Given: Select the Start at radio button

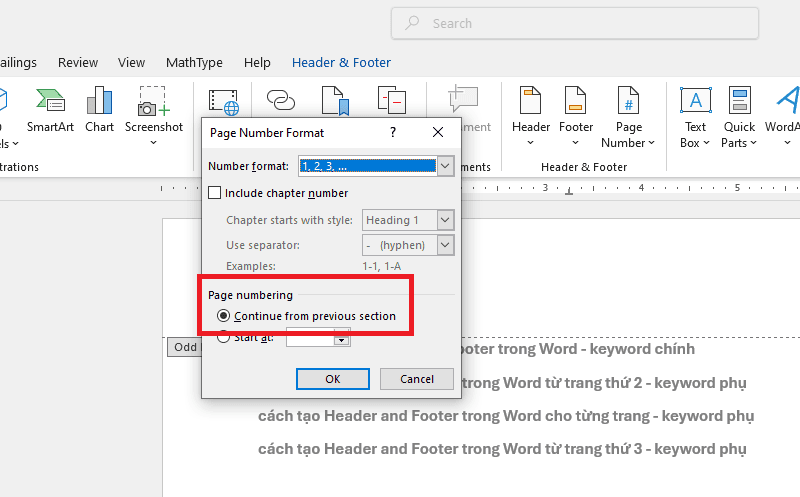Looking at the screenshot, I should (223, 337).
